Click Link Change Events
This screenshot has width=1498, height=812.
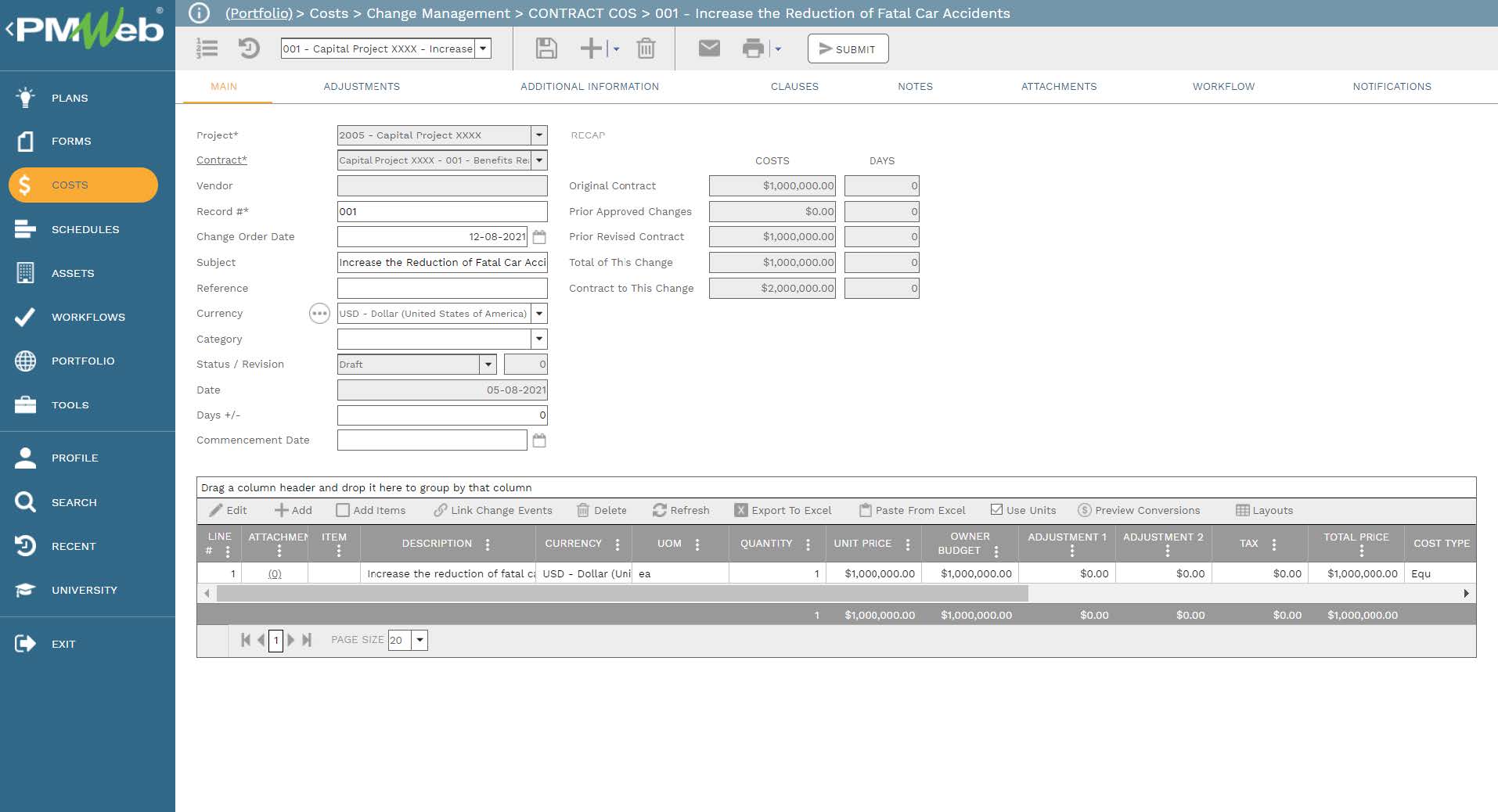pos(493,510)
